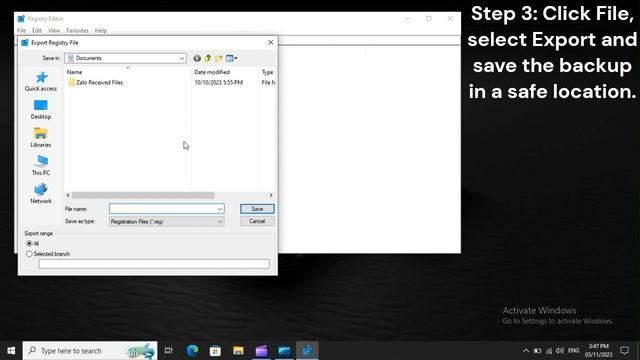Click the Save button
Image resolution: width=640 pixels, height=360 pixels.
pos(257,209)
